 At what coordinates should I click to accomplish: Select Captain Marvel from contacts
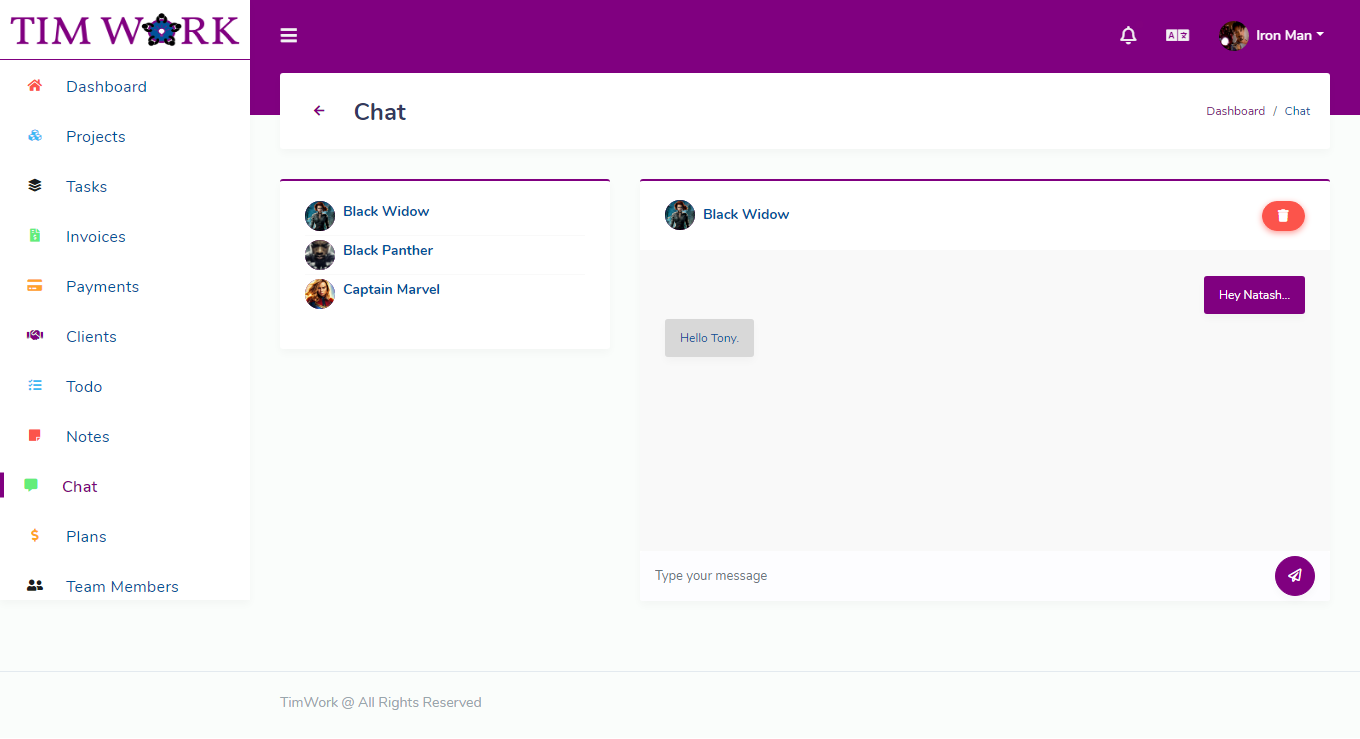tap(391, 289)
